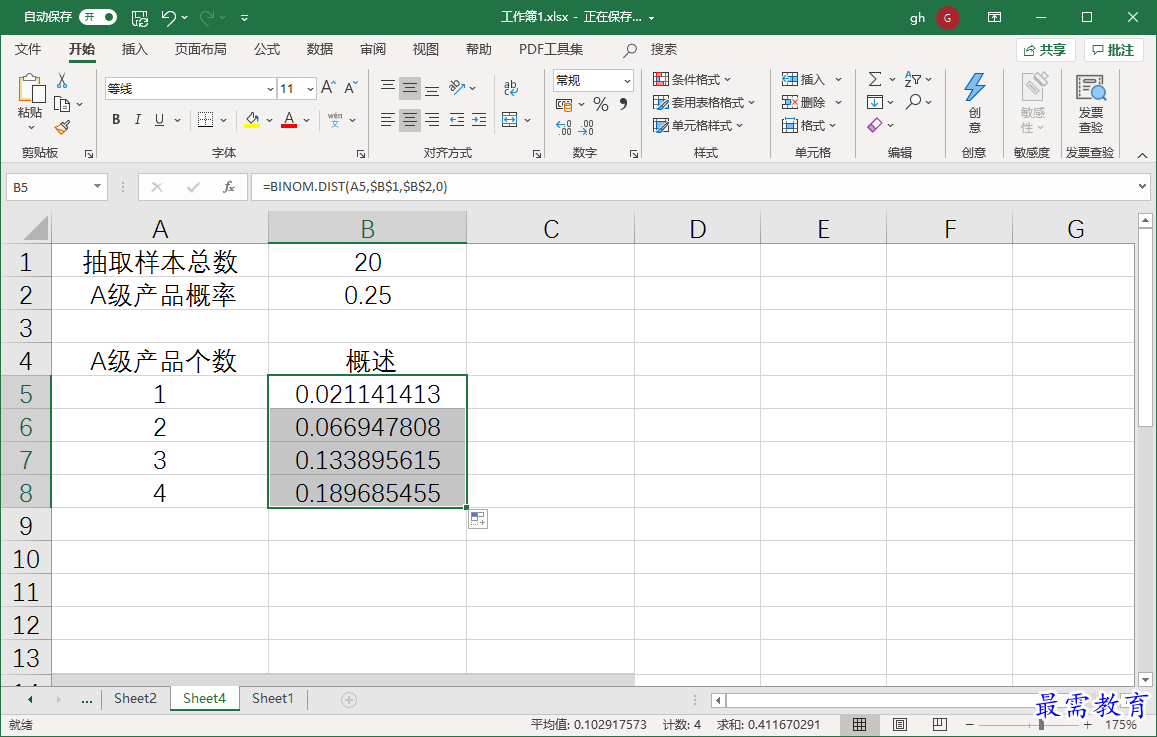Increase font size with larger A

(328, 89)
